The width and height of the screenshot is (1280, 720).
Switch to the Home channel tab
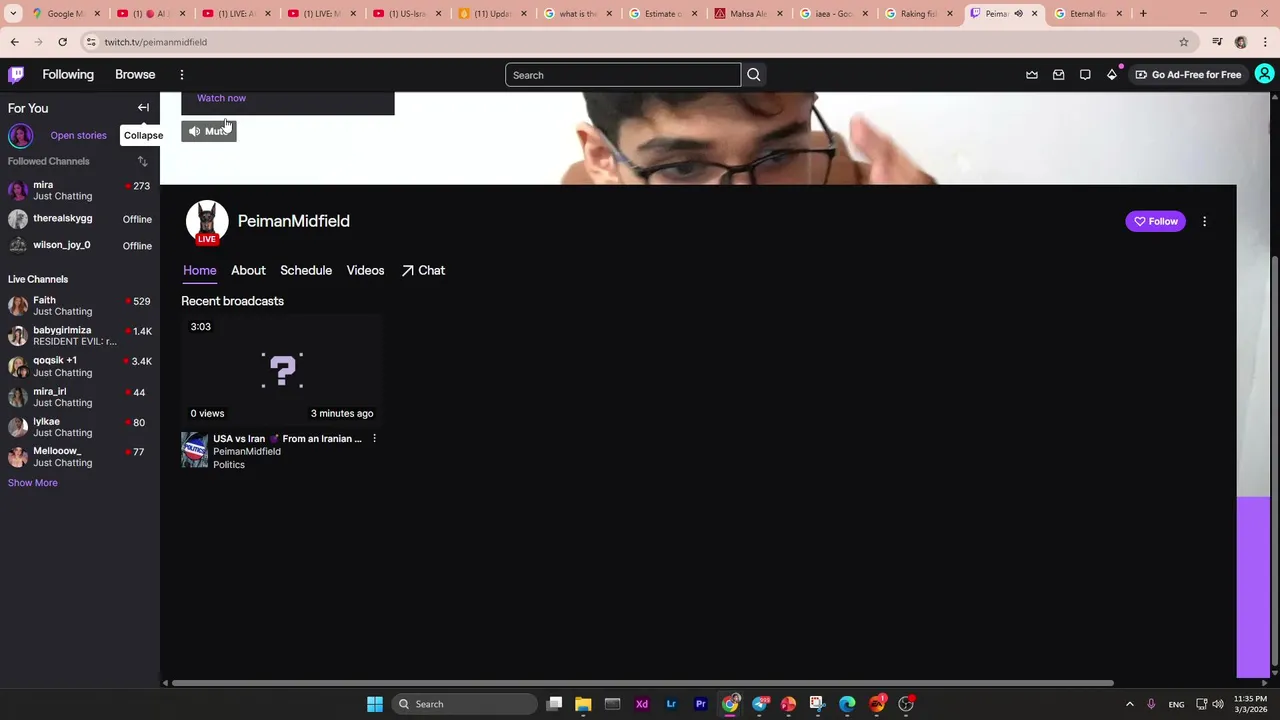(199, 270)
